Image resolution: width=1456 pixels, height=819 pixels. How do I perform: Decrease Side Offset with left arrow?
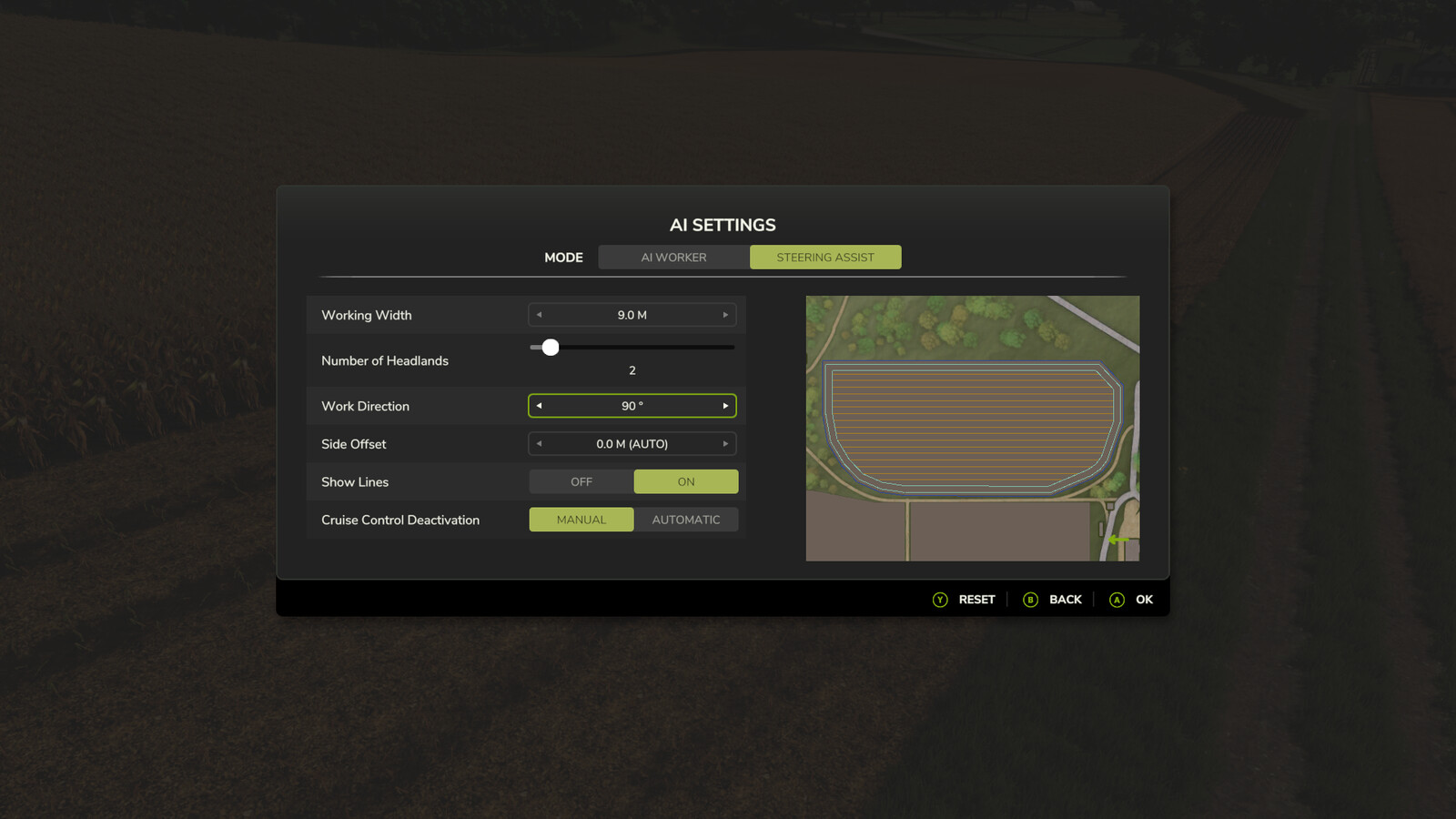click(x=539, y=444)
